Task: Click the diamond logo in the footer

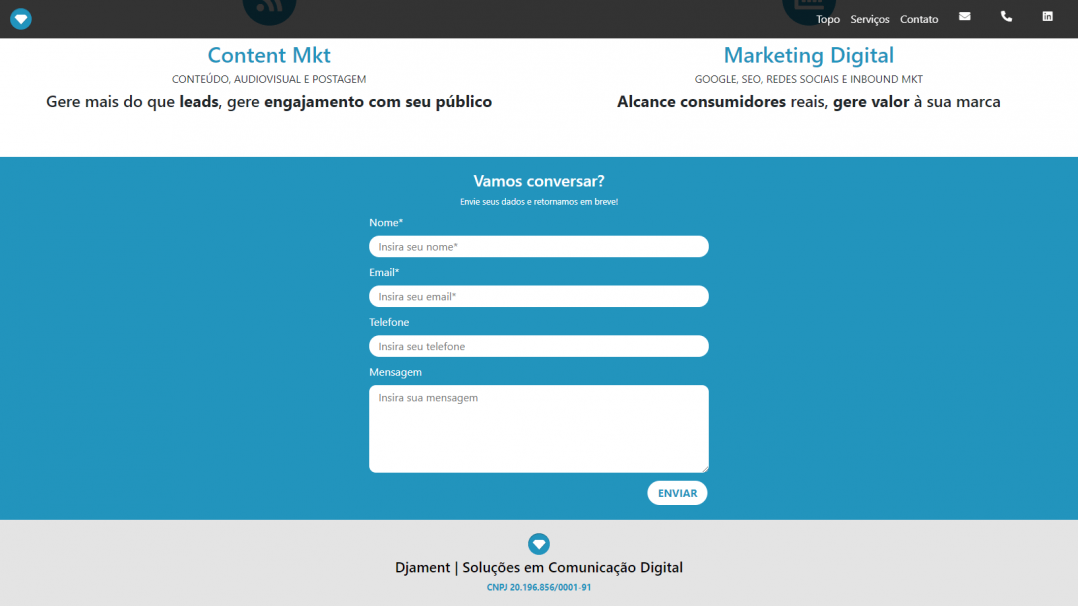Action: 538,543
